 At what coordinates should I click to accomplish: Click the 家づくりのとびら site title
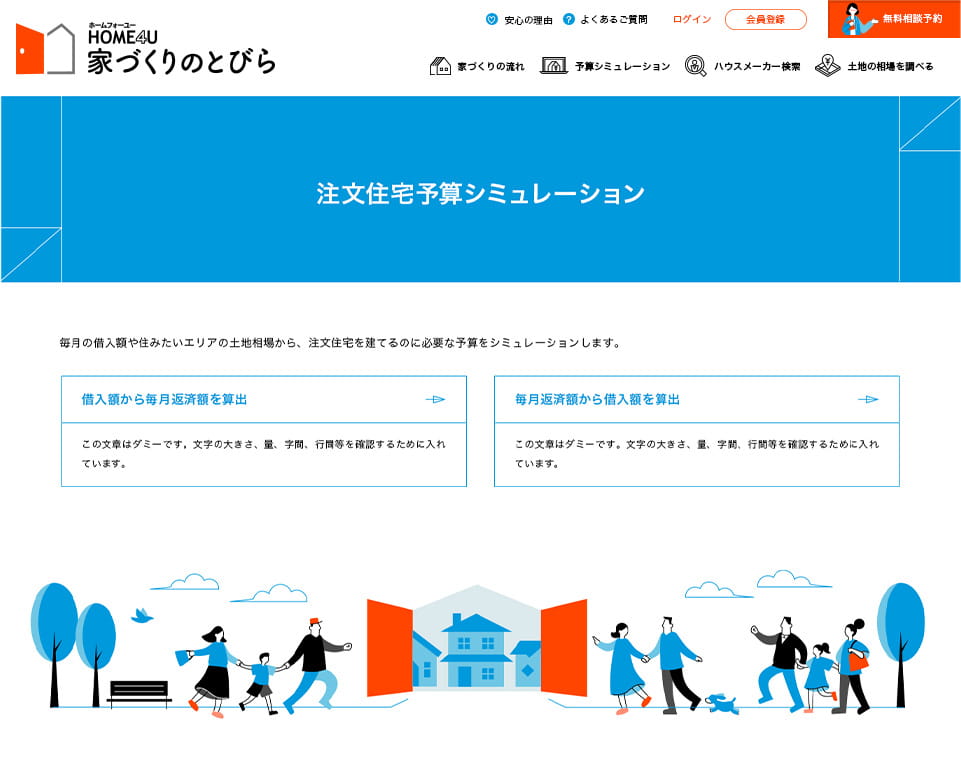coord(181,63)
